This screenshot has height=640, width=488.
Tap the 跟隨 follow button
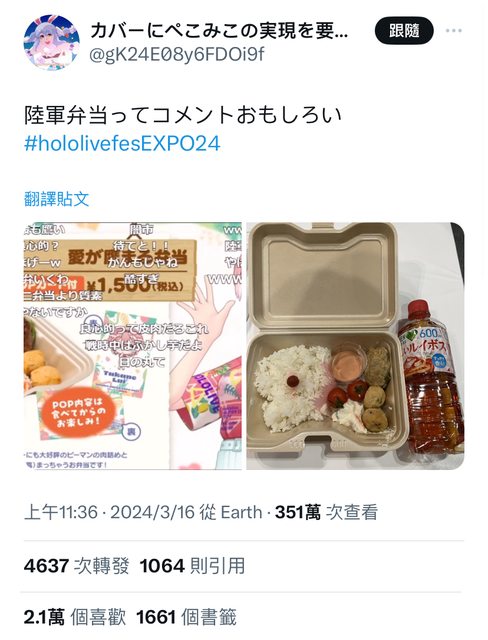click(404, 31)
